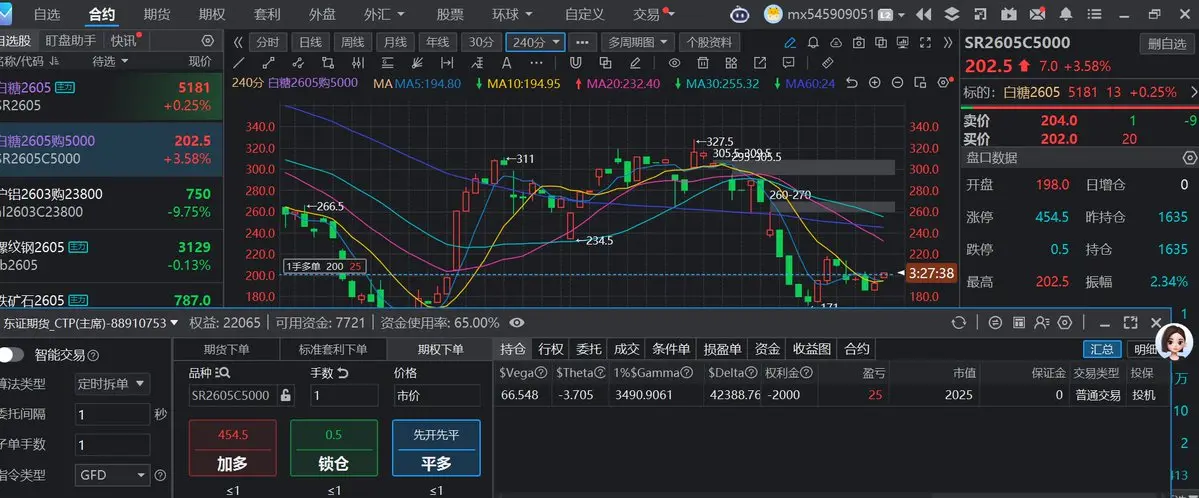Click the rewind double-arrow icon
1199x498 pixels.
924,14
